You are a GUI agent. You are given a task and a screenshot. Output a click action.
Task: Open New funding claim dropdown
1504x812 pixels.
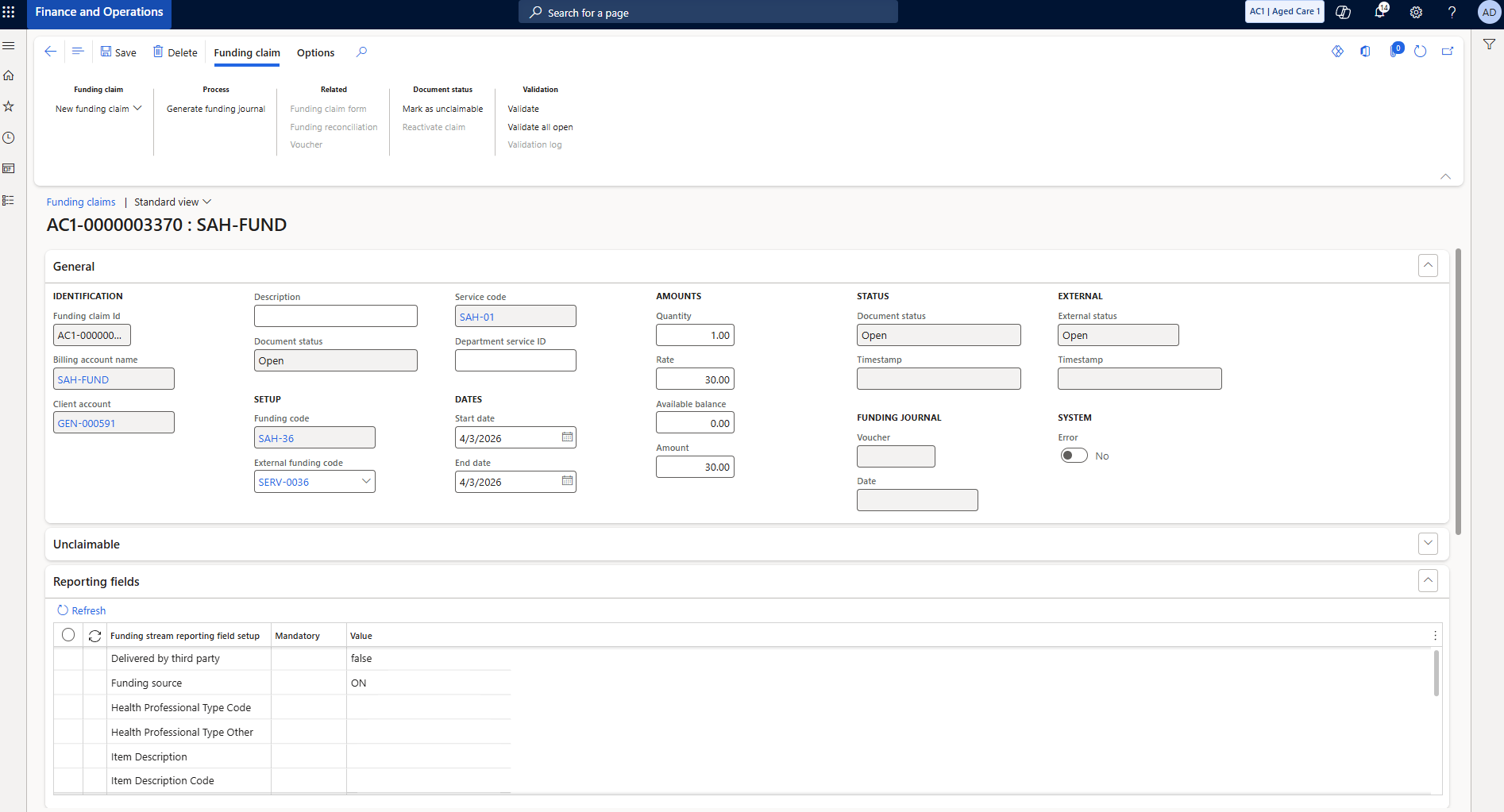[x=98, y=109]
